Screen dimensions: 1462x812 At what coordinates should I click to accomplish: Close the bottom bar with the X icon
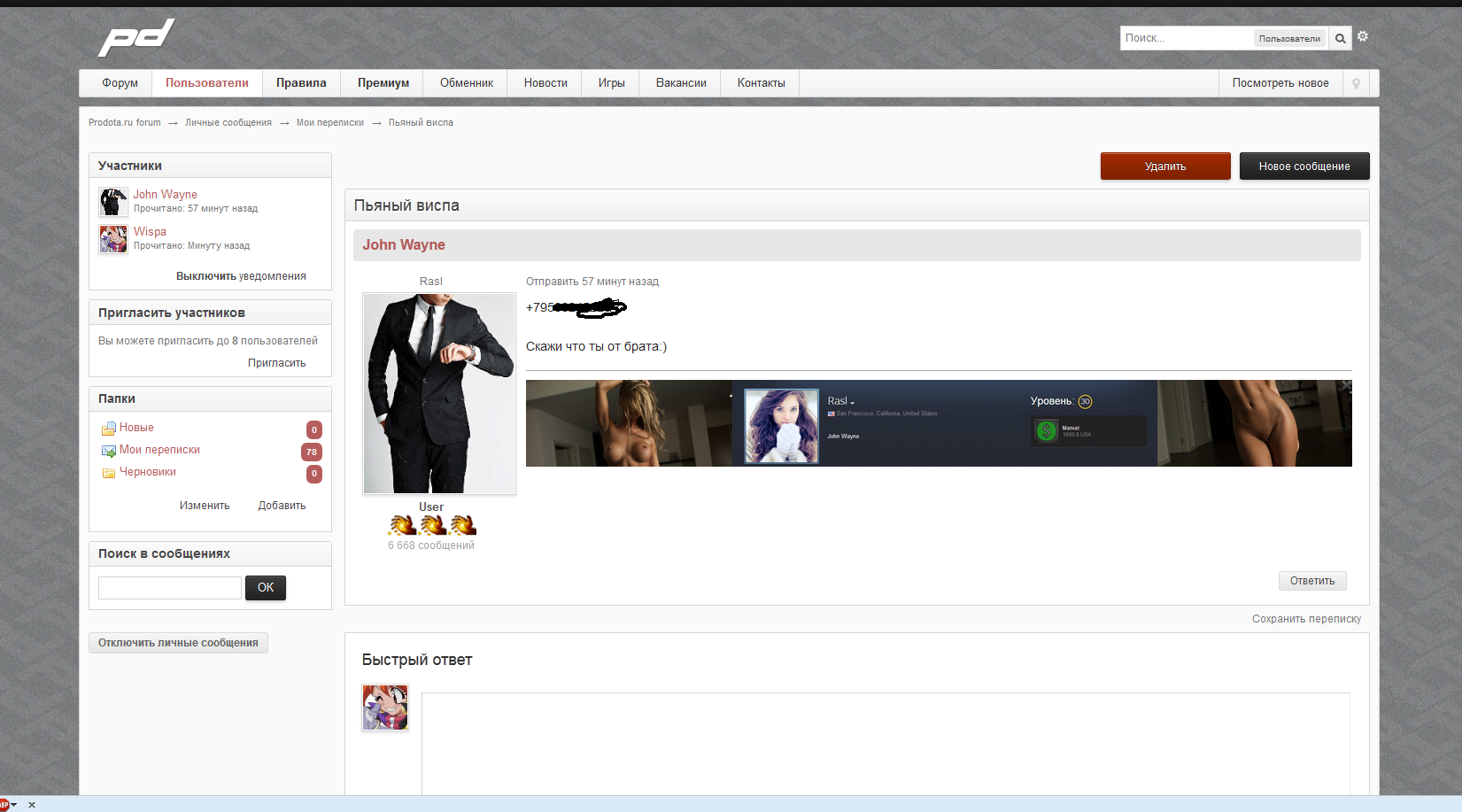32,805
